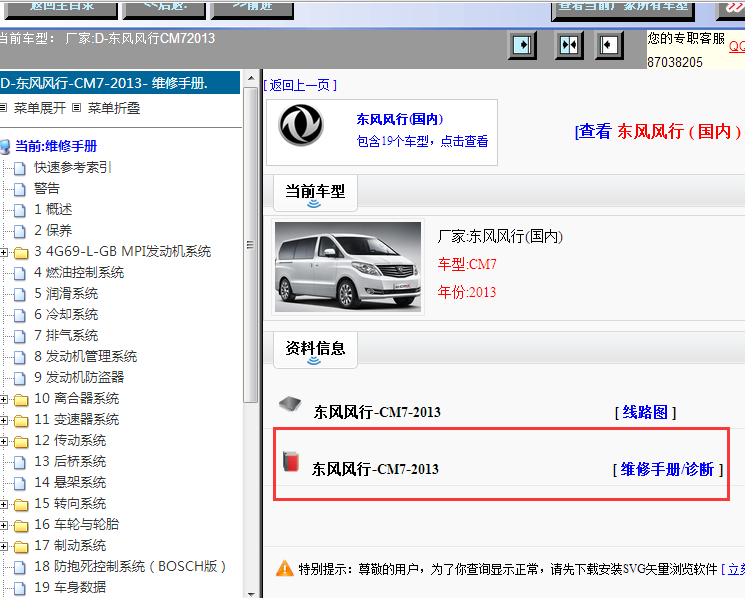Click the 当前:维修手册 heading
Image resolution: width=745 pixels, height=598 pixels.
point(56,146)
